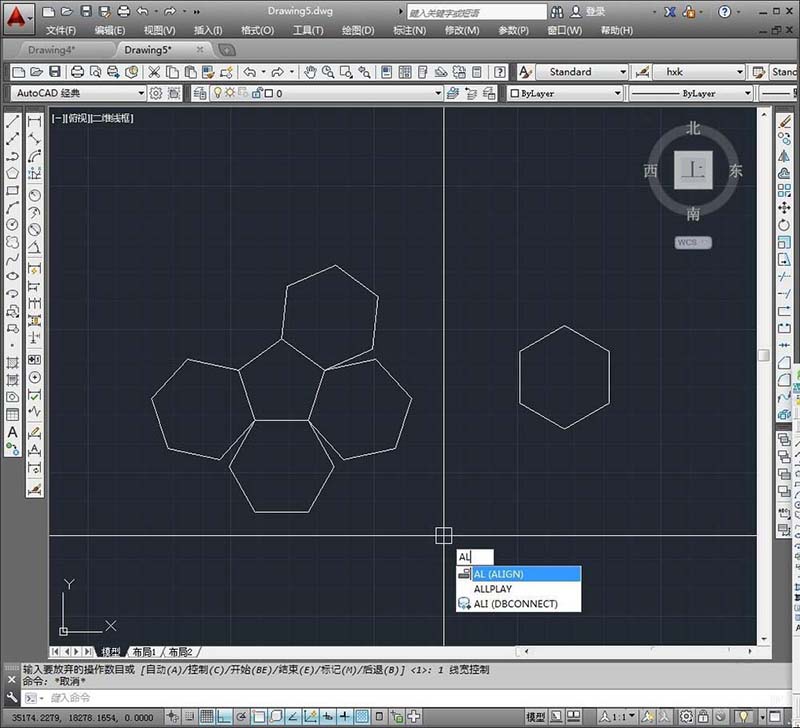This screenshot has height=728, width=800.
Task: Open the ByLayer color control
Action: click(564, 93)
